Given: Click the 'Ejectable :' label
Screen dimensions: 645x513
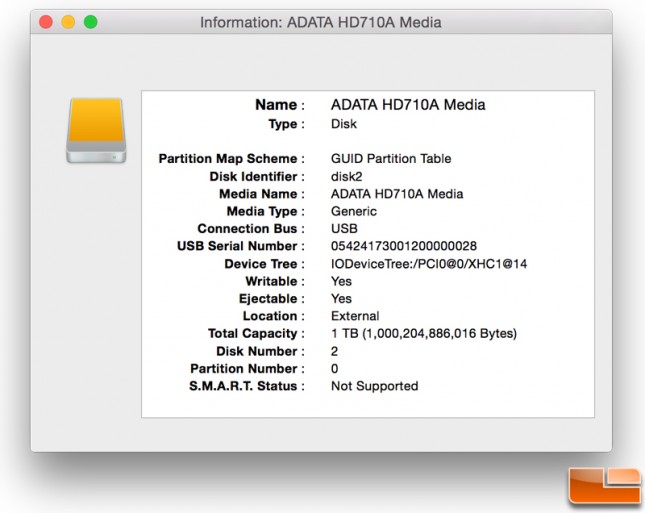Looking at the screenshot, I should pyautogui.click(x=272, y=299).
